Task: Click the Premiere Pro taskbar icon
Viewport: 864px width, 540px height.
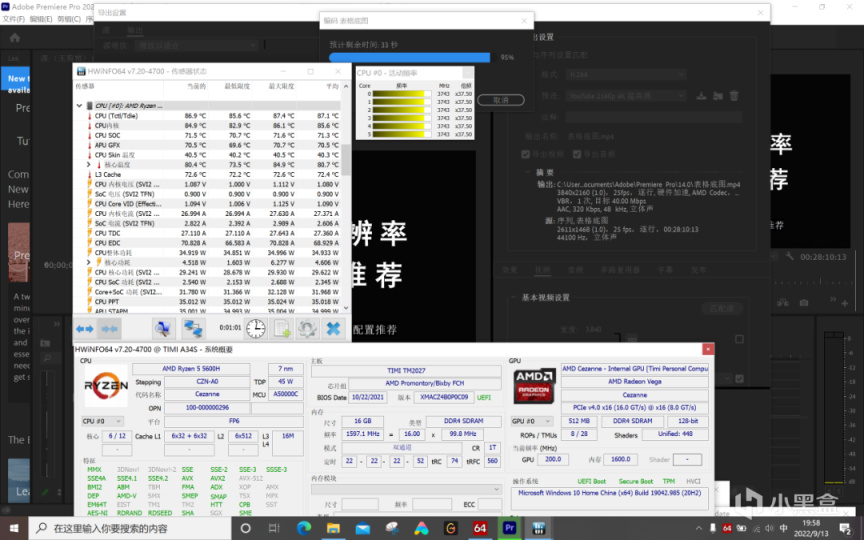Action: (x=508, y=527)
